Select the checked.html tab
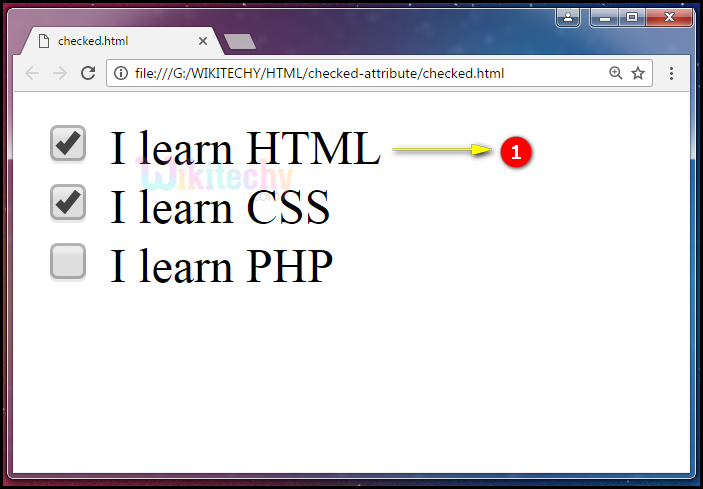 click(x=110, y=41)
